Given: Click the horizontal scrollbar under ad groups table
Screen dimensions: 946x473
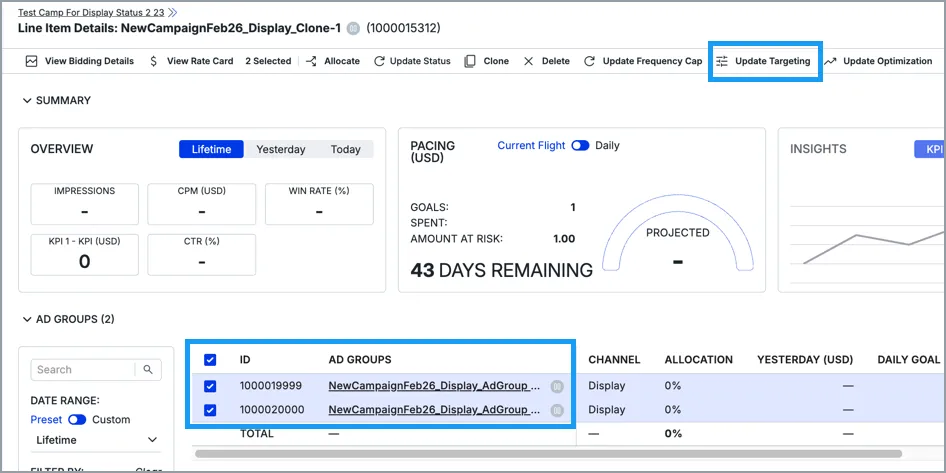Looking at the screenshot, I should click(x=548, y=453).
